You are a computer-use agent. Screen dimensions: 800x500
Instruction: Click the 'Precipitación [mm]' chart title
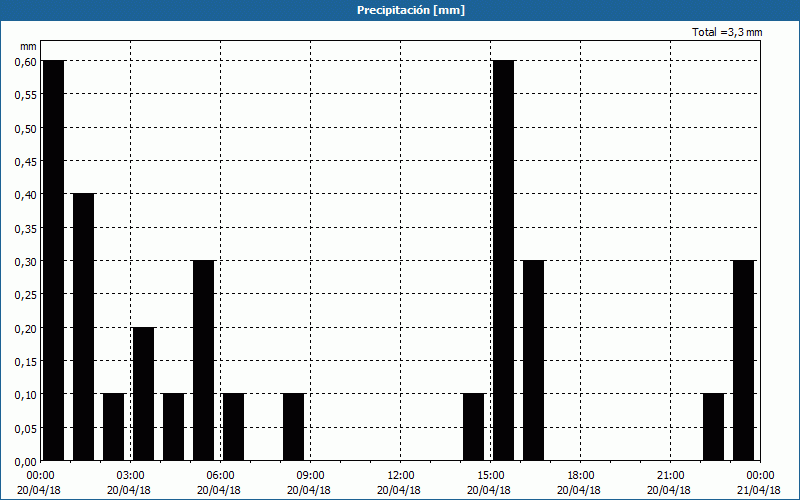[x=411, y=10]
